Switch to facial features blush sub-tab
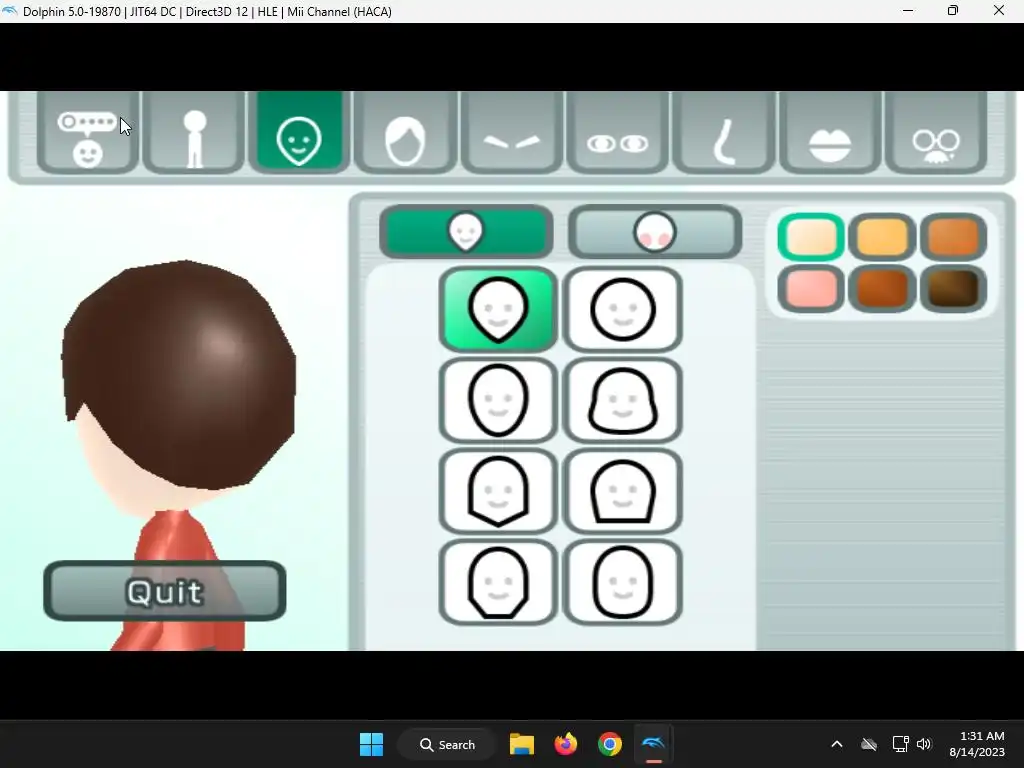This screenshot has height=768, width=1024. click(655, 232)
